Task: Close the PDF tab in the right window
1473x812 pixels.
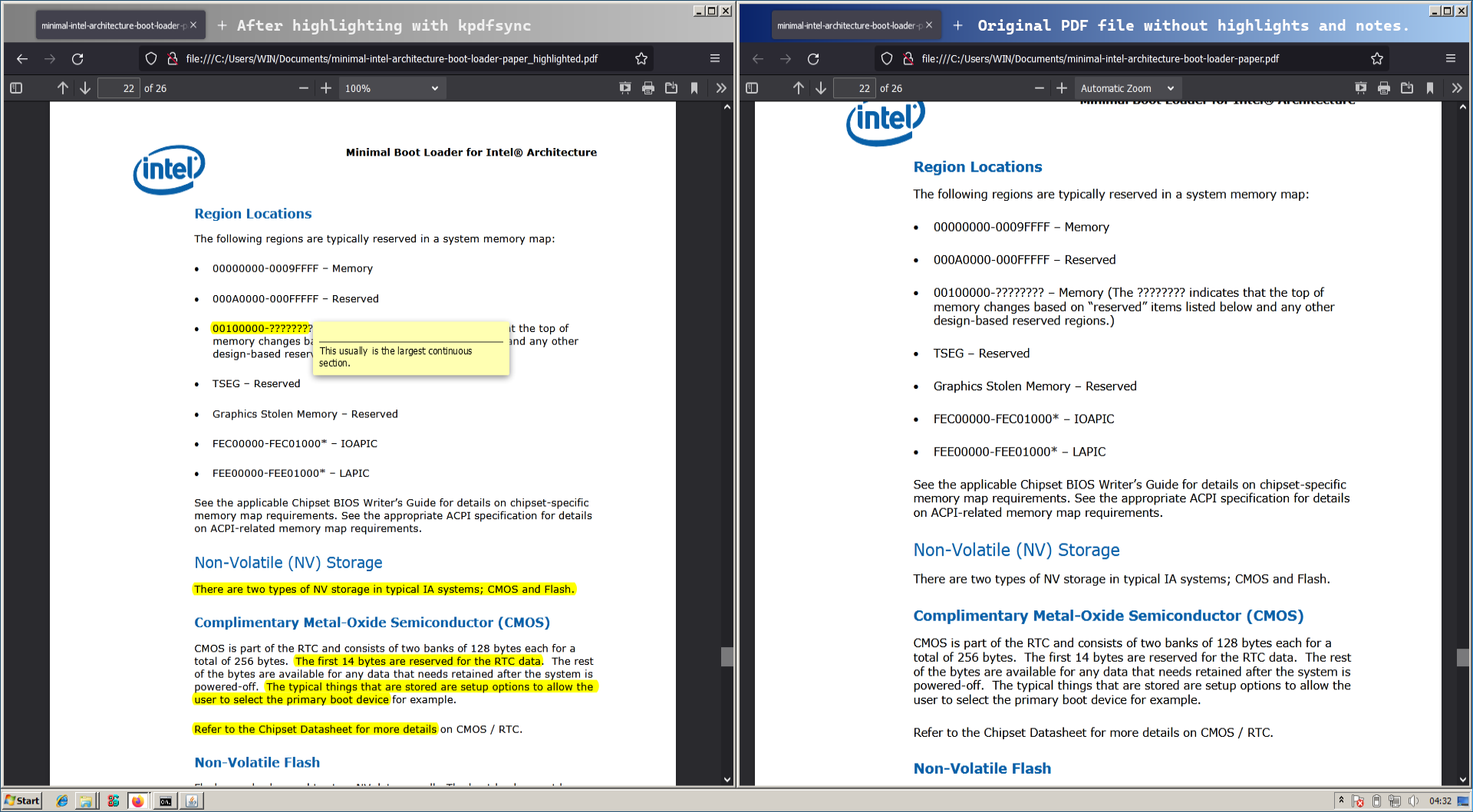Action: [929, 25]
